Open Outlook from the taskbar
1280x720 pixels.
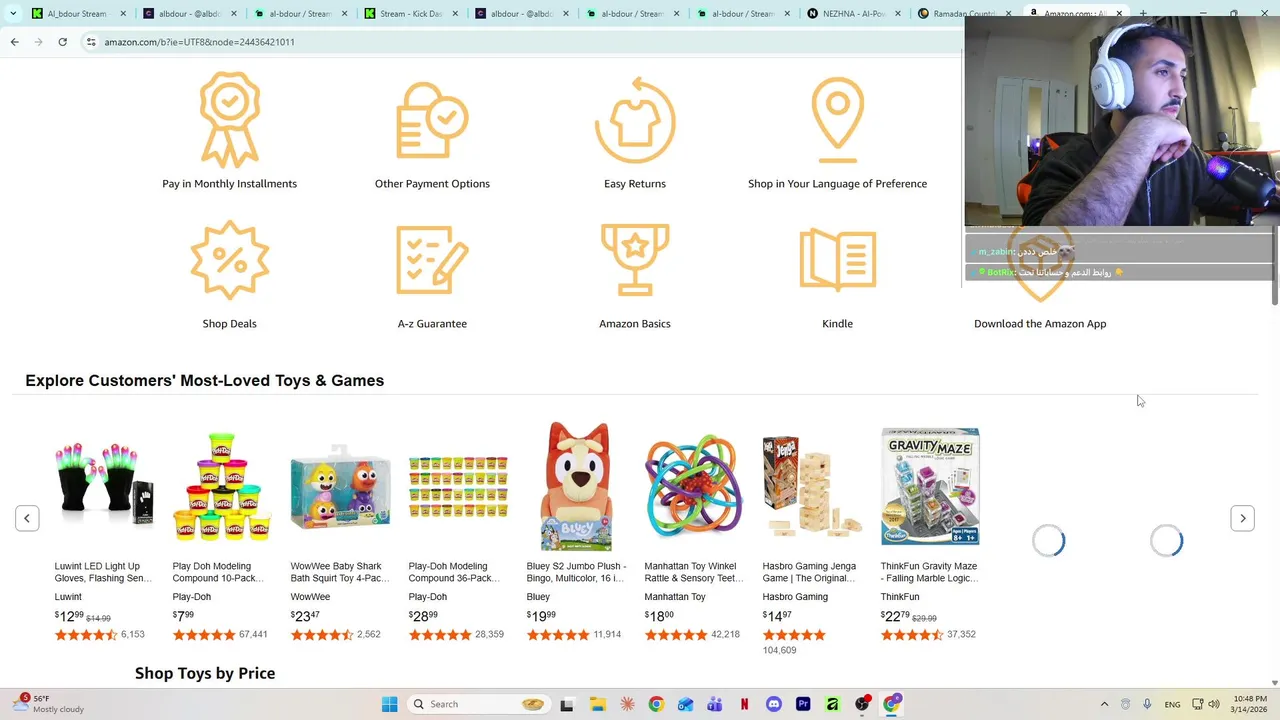pos(686,704)
